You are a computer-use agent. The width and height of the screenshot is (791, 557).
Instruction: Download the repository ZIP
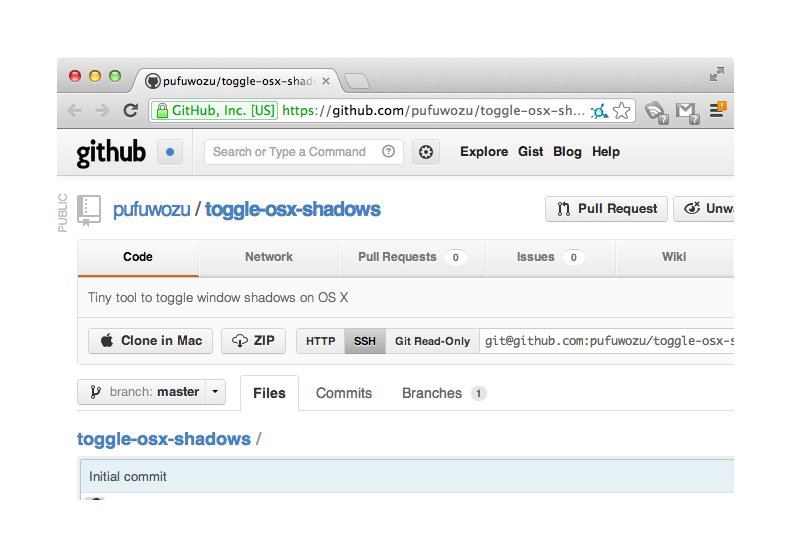pos(253,341)
